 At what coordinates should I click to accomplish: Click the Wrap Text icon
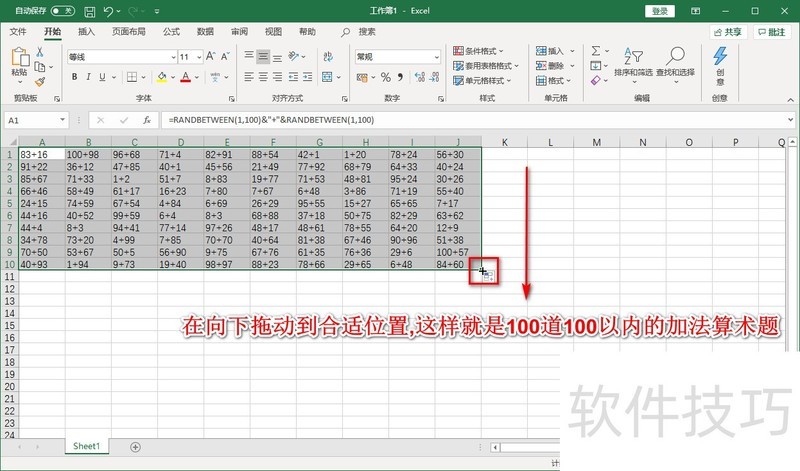[x=328, y=56]
